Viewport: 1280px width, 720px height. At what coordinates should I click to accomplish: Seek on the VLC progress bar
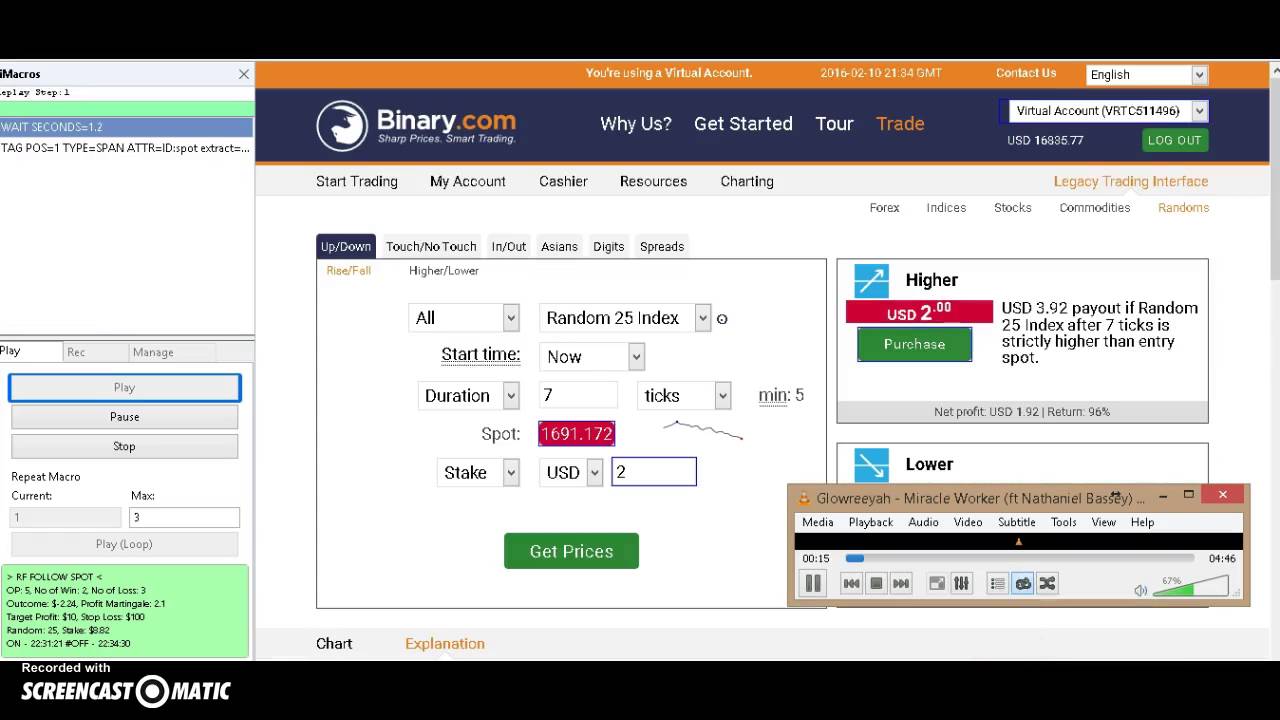click(x=1019, y=558)
